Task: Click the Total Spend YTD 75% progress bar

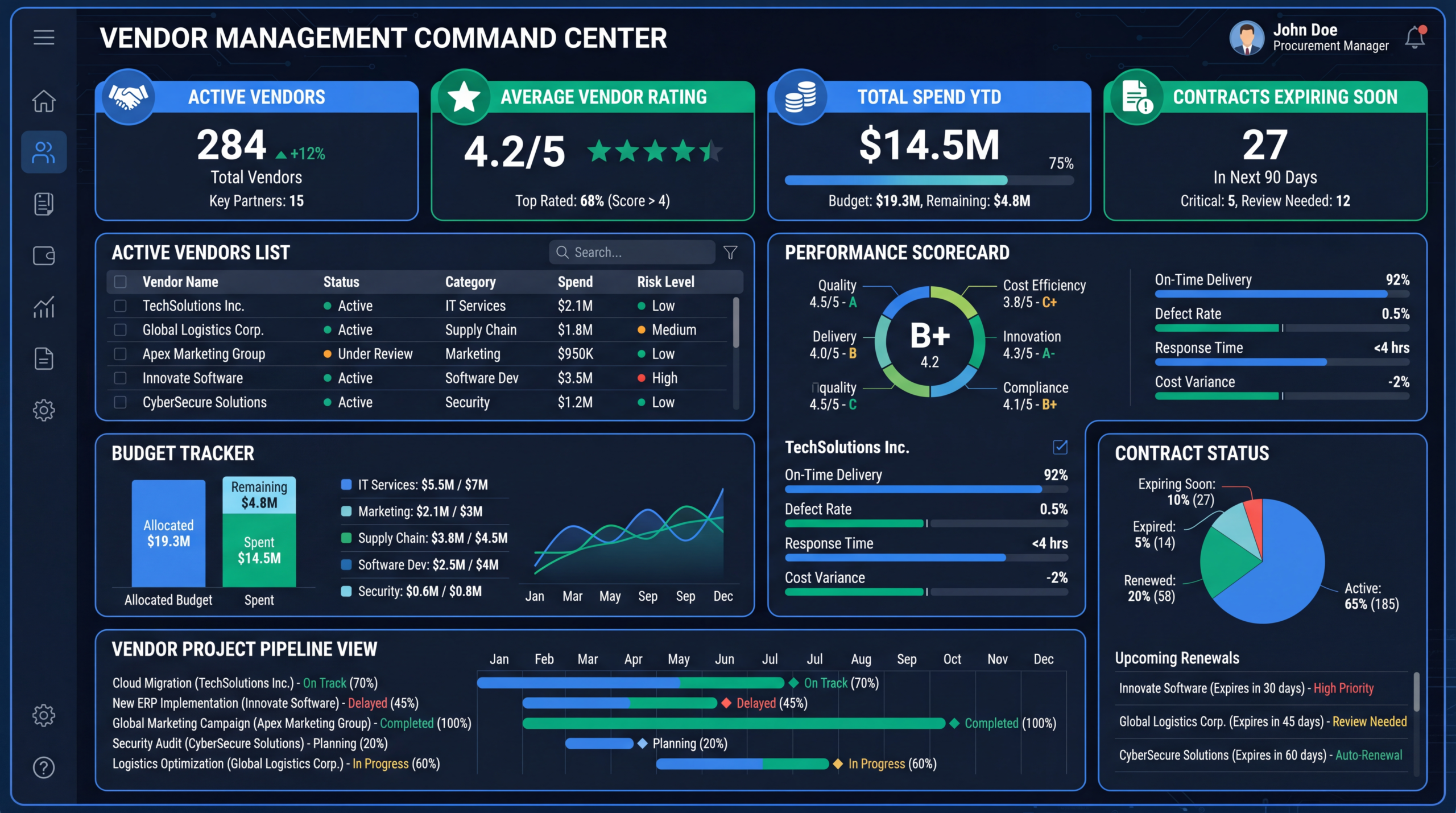Action: point(929,180)
